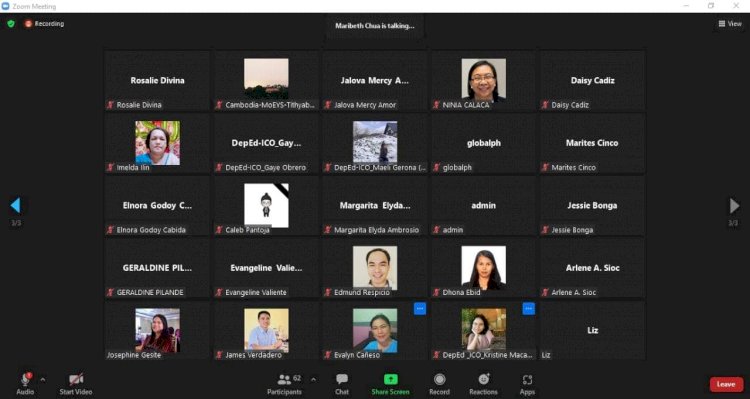Go to next page with right gray arrow
Image resolution: width=750 pixels, height=399 pixels.
(734, 206)
